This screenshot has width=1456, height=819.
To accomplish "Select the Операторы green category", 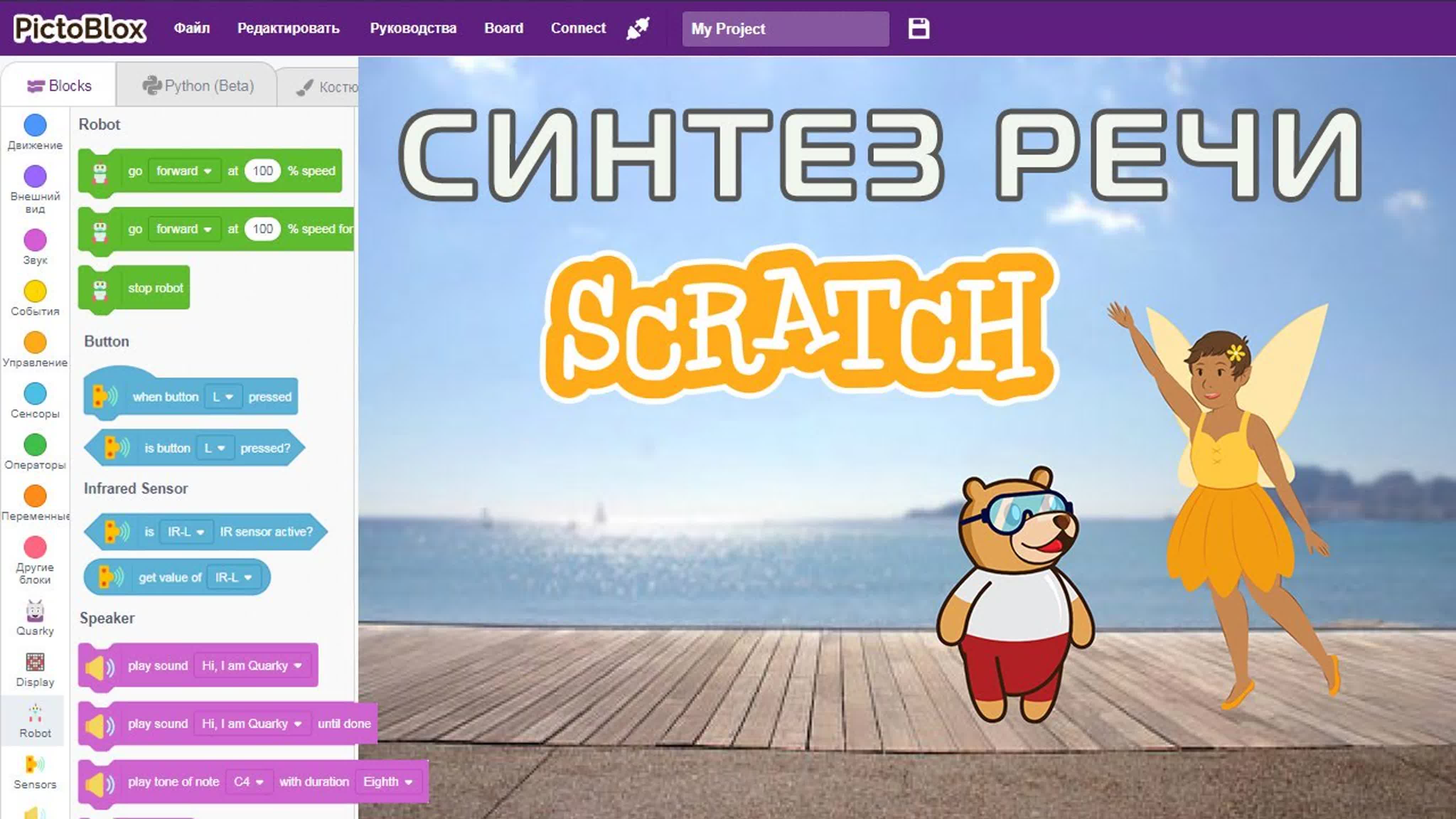I will coord(35,451).
